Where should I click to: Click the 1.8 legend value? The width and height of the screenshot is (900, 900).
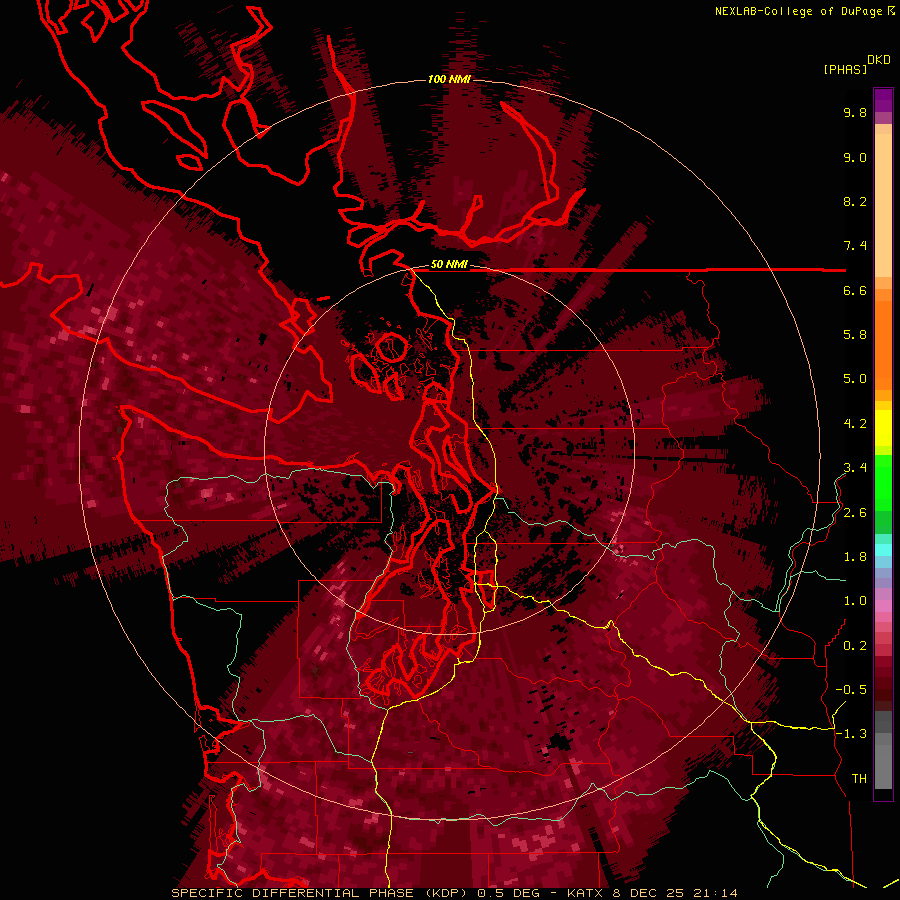click(x=855, y=557)
